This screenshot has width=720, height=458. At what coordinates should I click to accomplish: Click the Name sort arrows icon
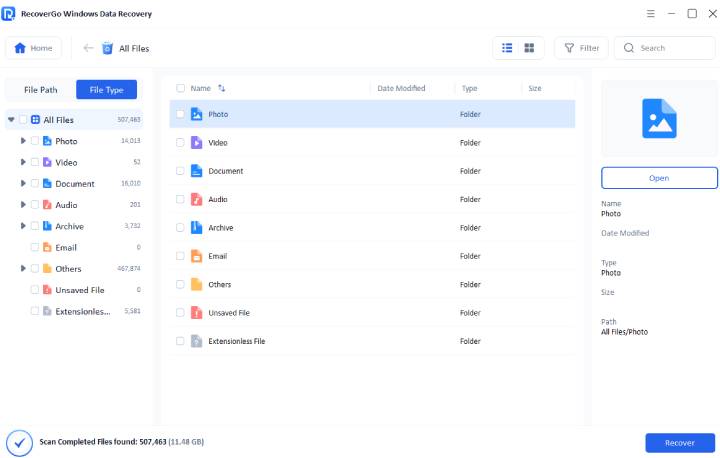click(221, 88)
